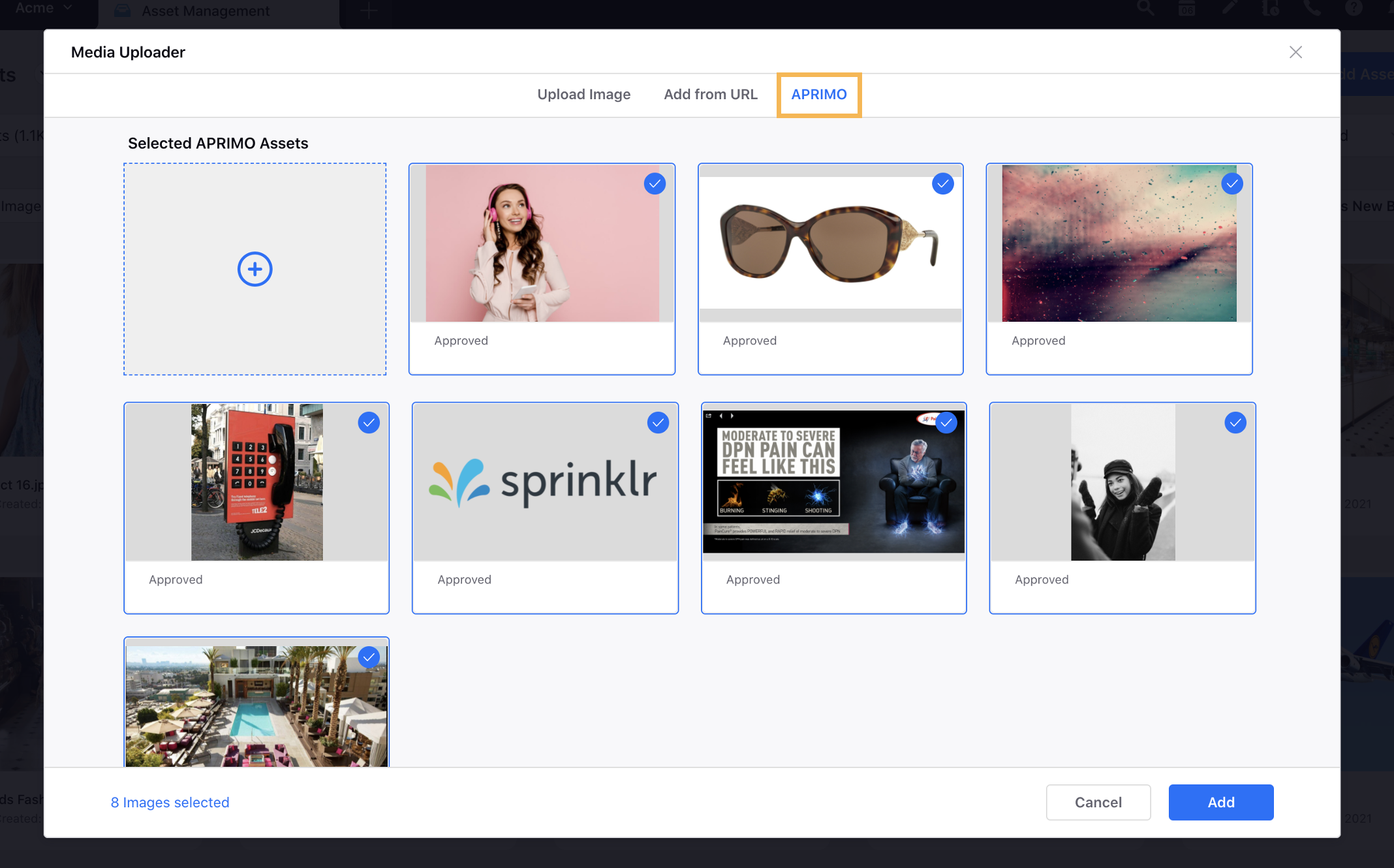The height and width of the screenshot is (868, 1394).
Task: Select the Asset Management tab in background
Action: [x=218, y=11]
